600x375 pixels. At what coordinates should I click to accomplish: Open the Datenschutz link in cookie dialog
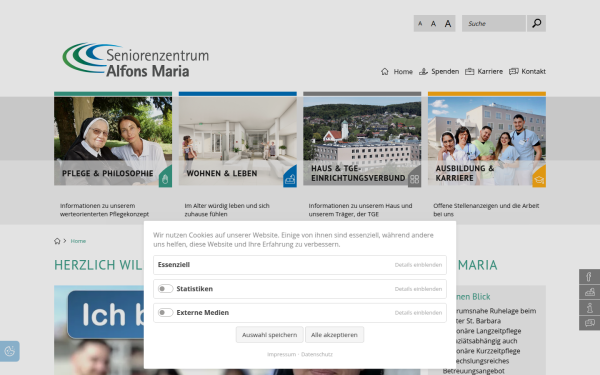[x=317, y=354]
